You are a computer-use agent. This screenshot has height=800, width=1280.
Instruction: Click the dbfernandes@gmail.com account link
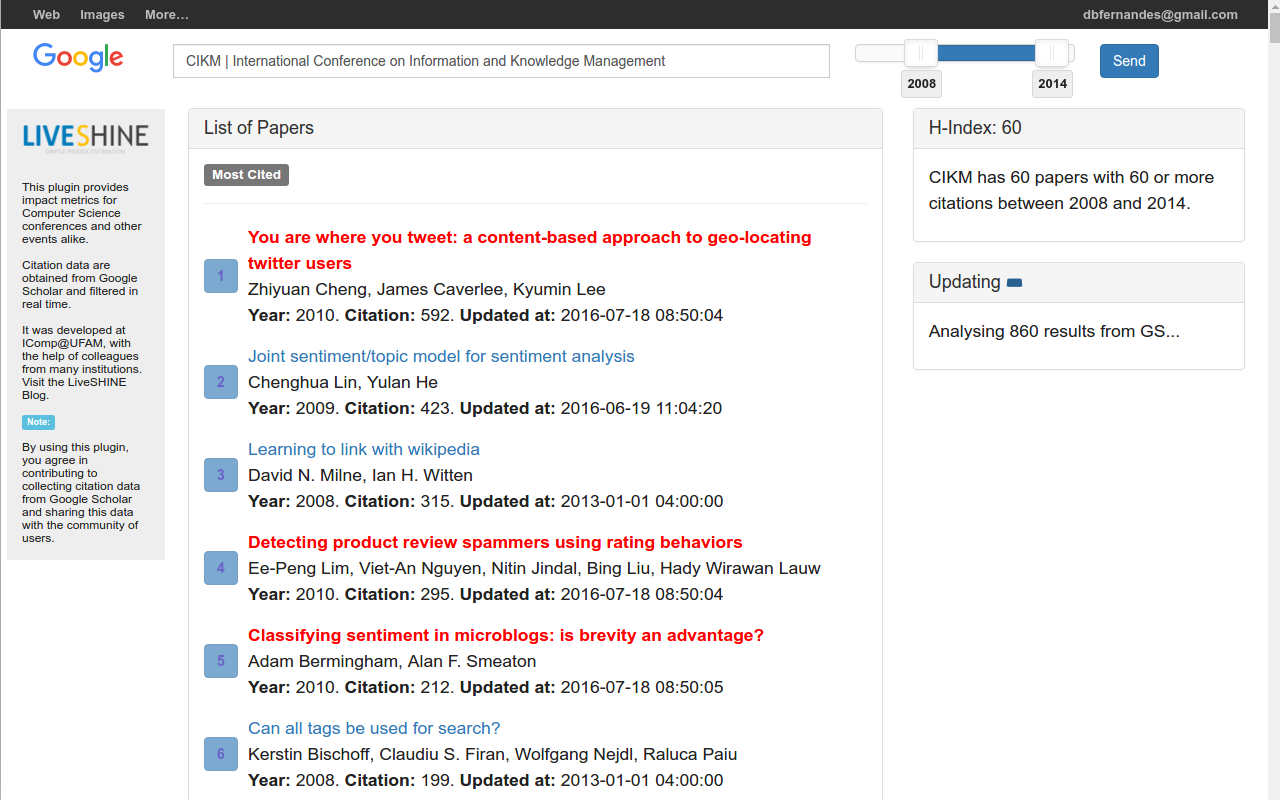(x=1160, y=15)
